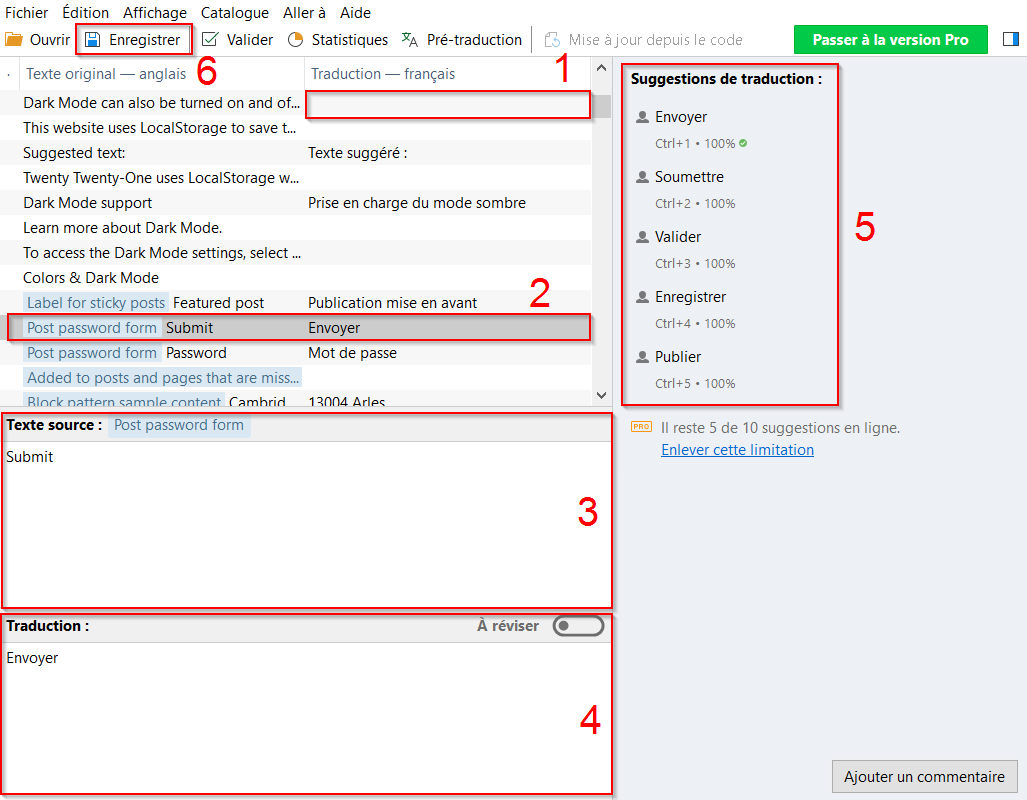The width and height of the screenshot is (1027, 800).
Task: Open the Catalogue menu
Action: point(234,13)
